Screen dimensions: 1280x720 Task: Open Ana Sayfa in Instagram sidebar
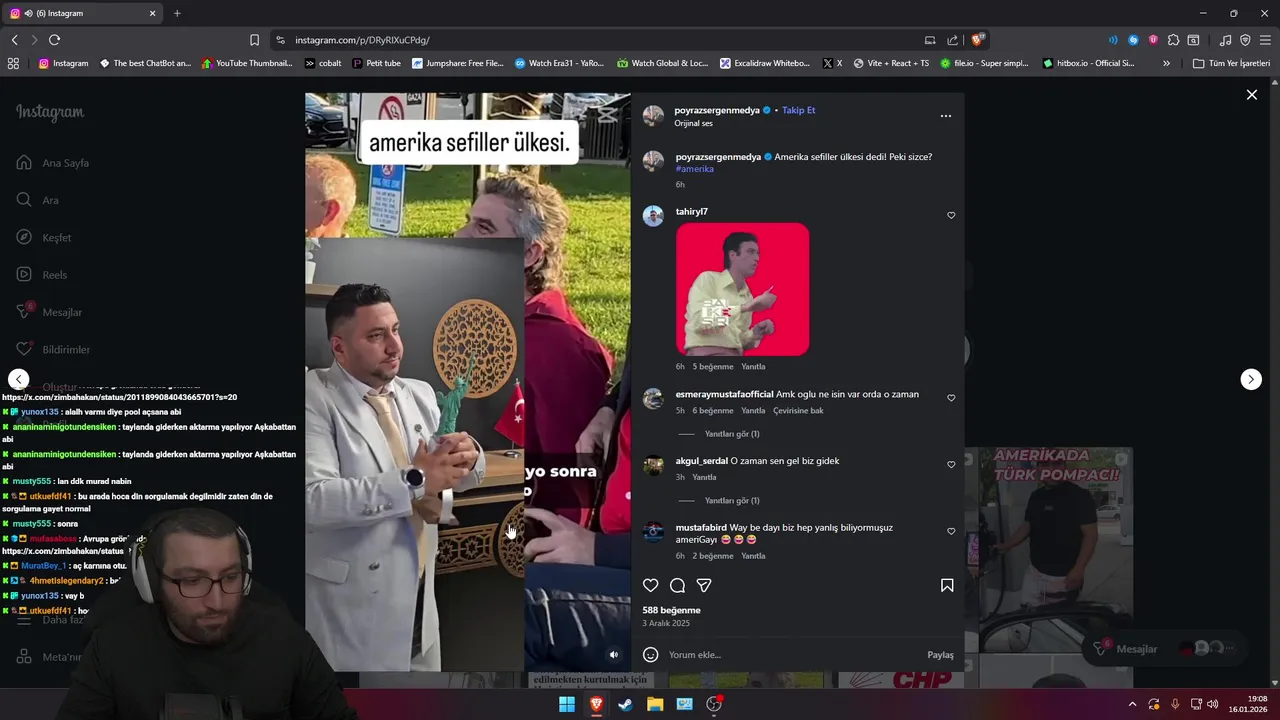point(52,163)
